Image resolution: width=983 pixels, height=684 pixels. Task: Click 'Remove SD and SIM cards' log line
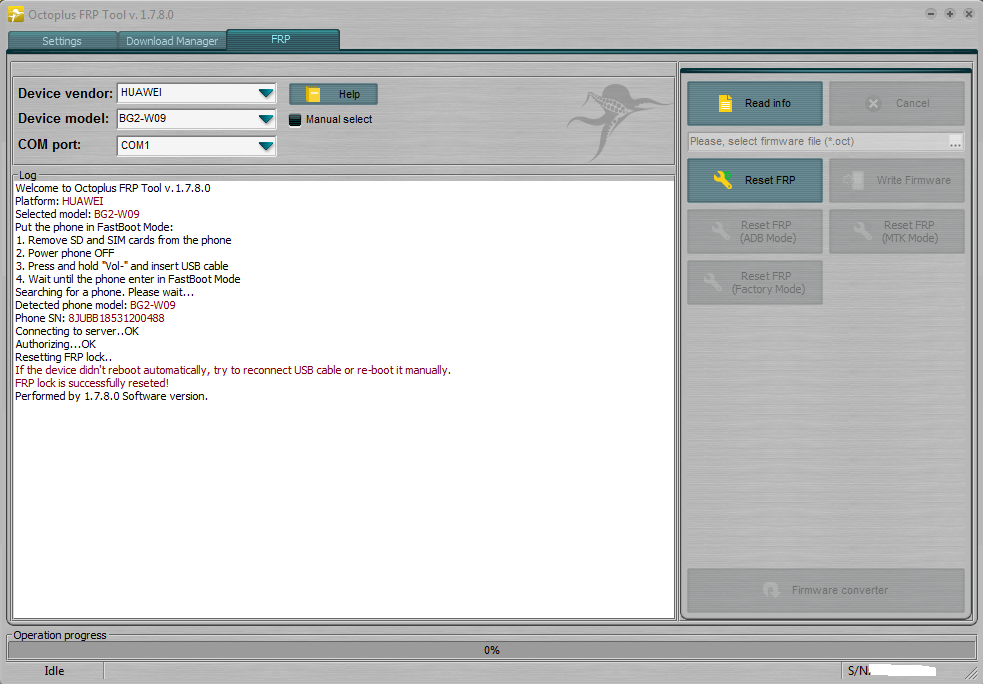coord(124,240)
